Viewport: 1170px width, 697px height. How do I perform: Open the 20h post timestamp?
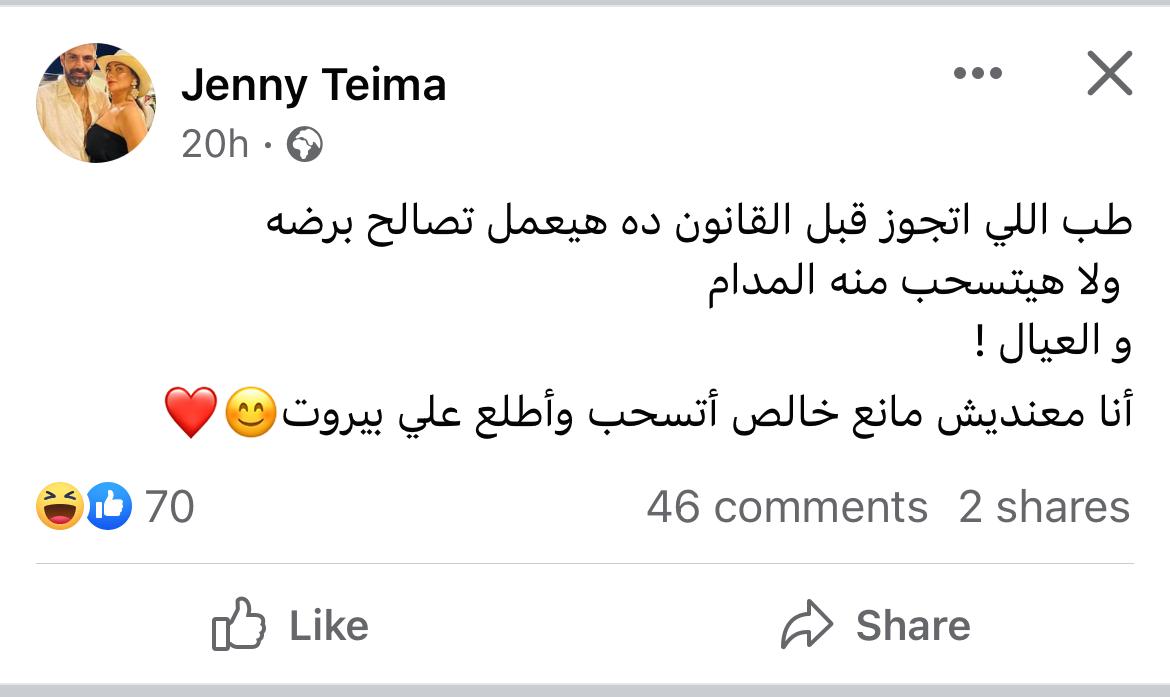(214, 145)
